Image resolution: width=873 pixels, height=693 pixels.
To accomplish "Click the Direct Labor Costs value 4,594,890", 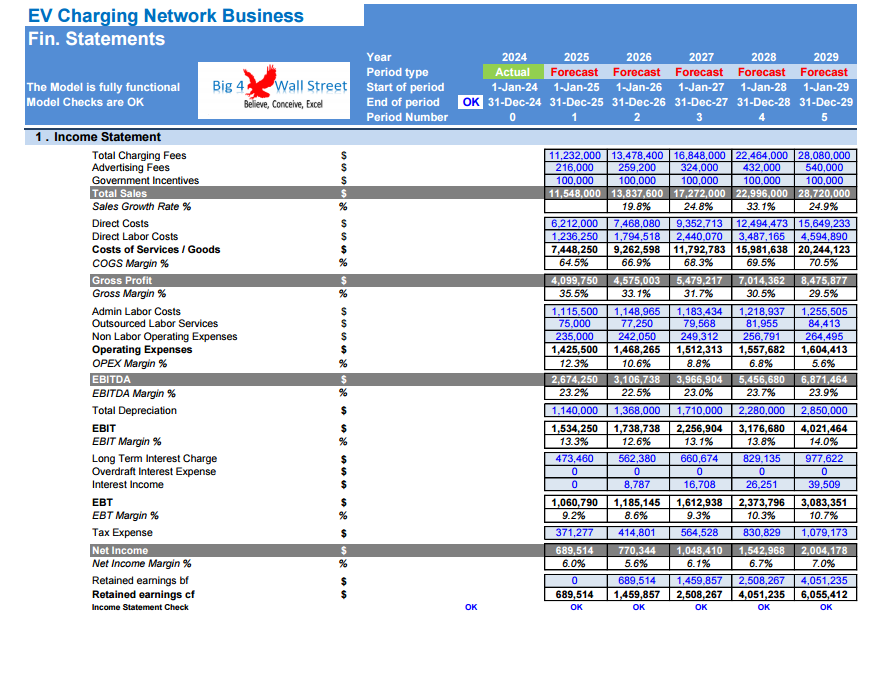I will coord(824,237).
